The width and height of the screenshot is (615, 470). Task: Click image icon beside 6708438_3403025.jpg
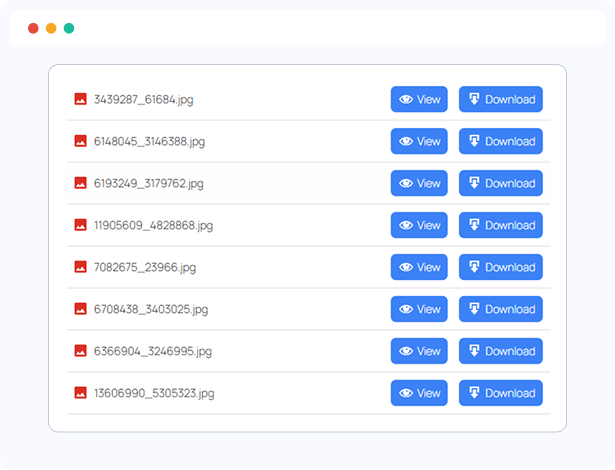tap(80, 309)
